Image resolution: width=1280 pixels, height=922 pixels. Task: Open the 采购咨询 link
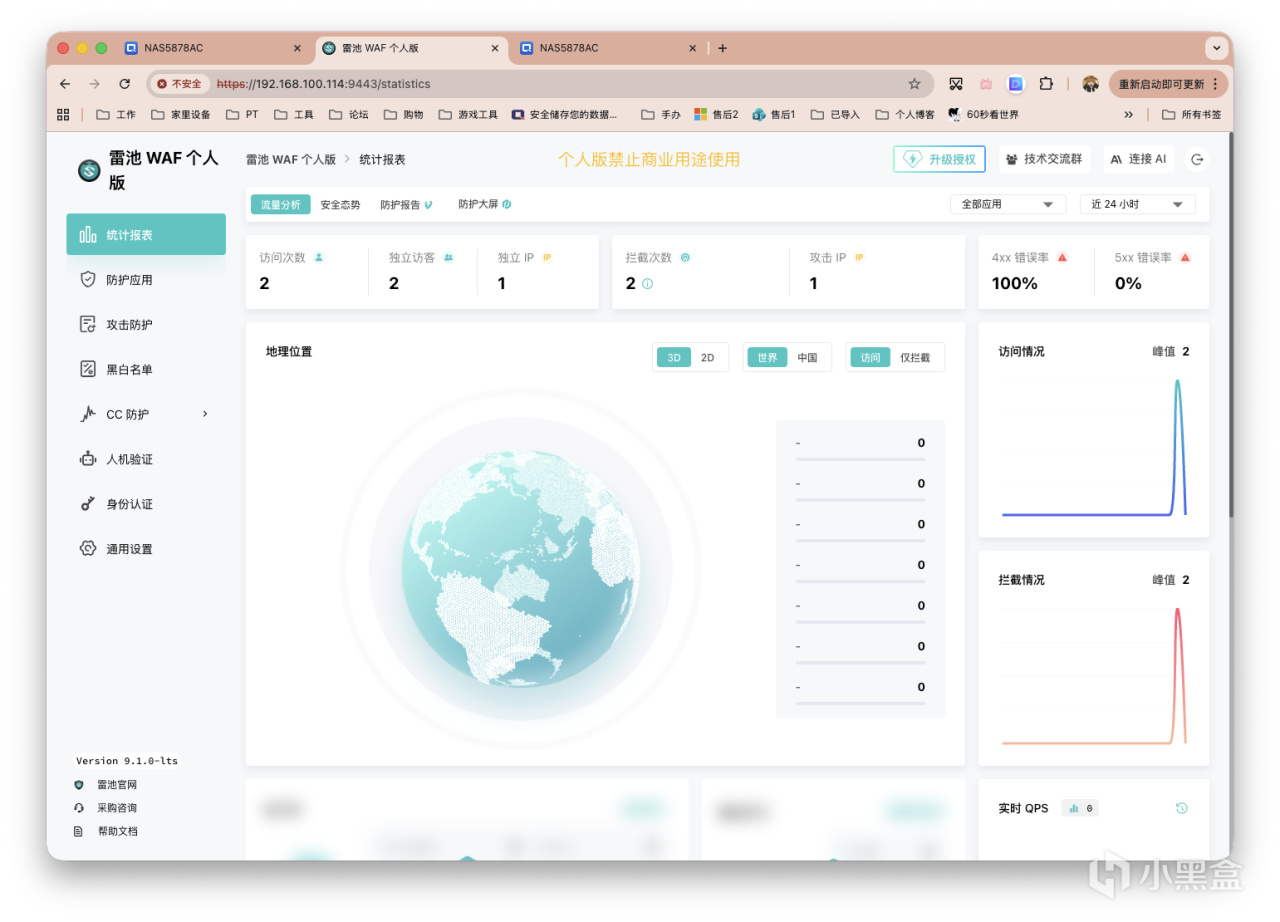[117, 808]
